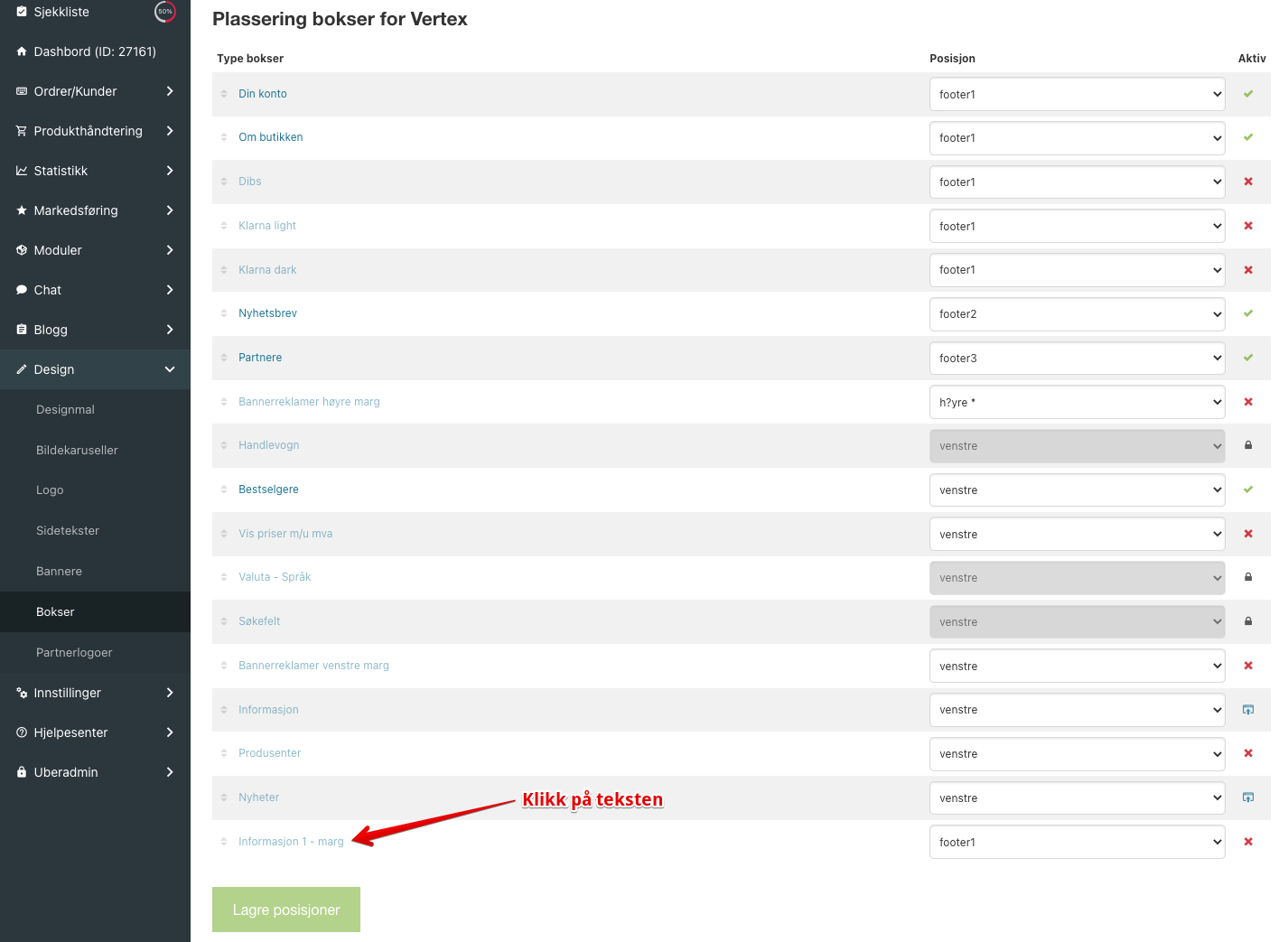Click the popup icon in Nyheter row
This screenshot has width=1288, height=942.
[x=1248, y=797]
